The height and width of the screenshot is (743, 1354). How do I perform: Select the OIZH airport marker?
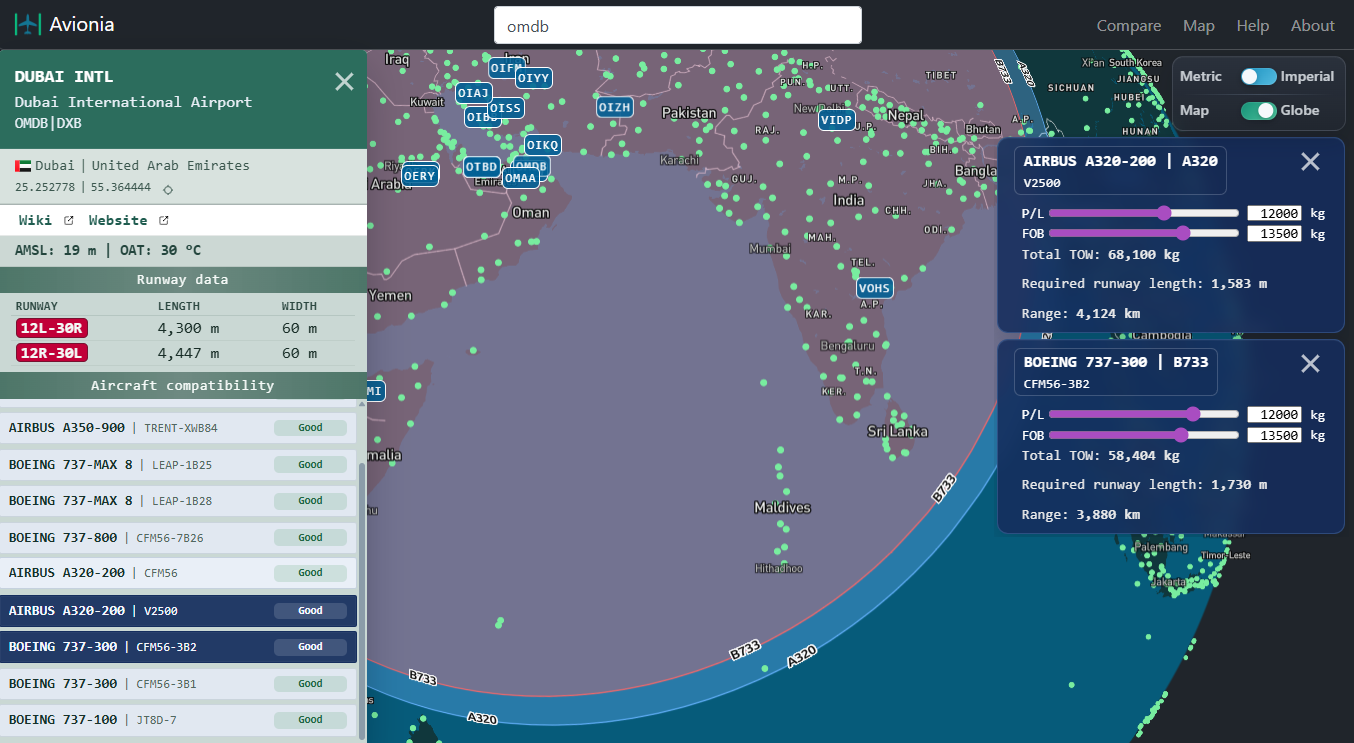[615, 107]
